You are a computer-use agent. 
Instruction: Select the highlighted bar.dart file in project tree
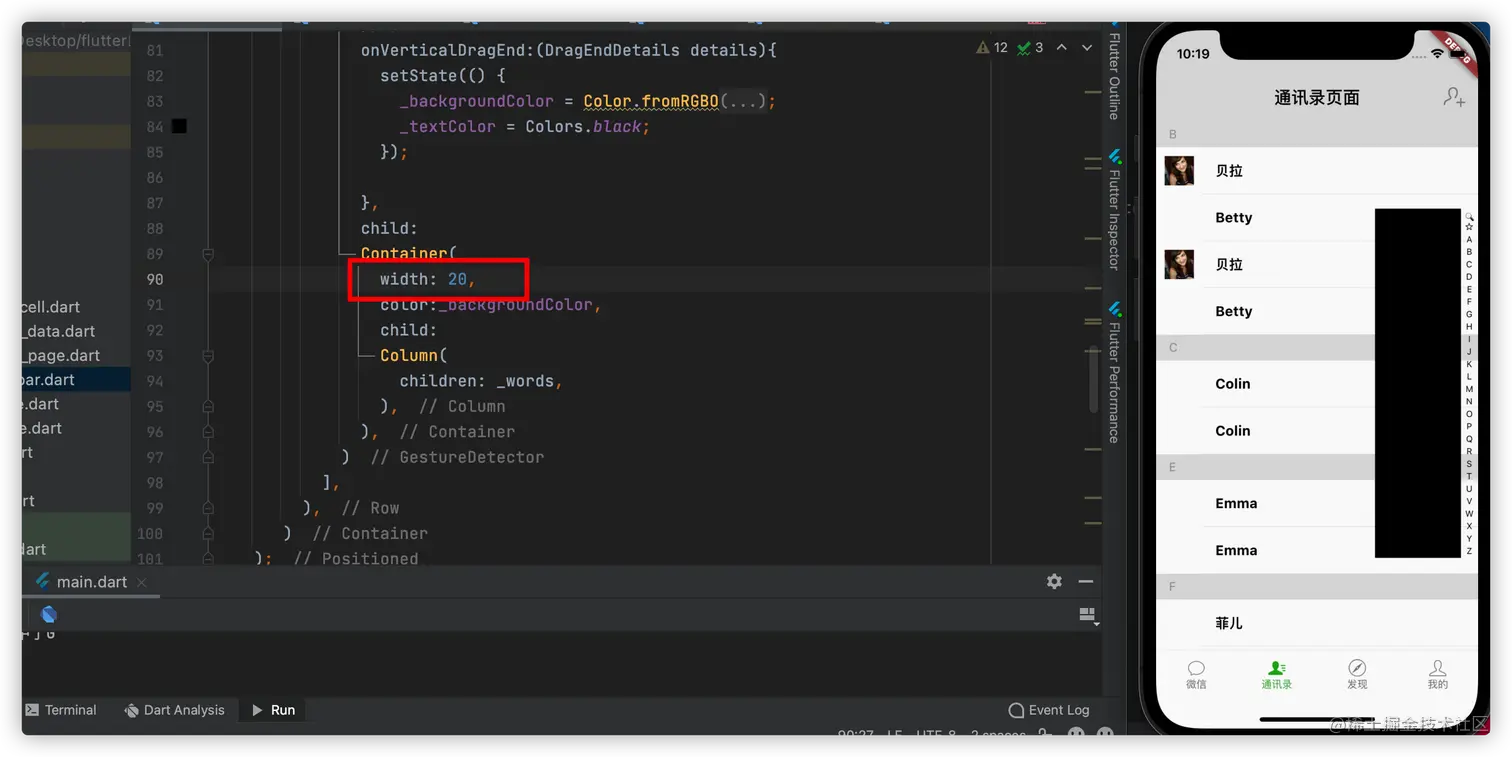(x=76, y=380)
